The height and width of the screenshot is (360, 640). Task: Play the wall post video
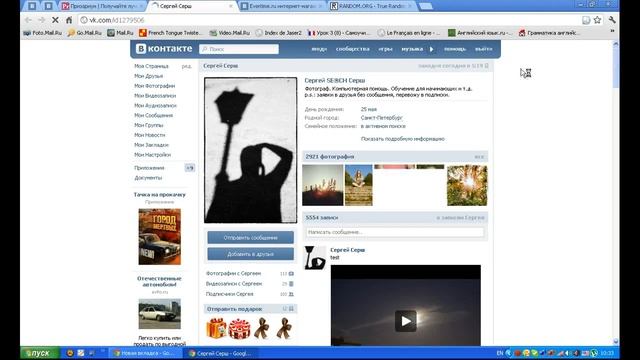point(406,321)
